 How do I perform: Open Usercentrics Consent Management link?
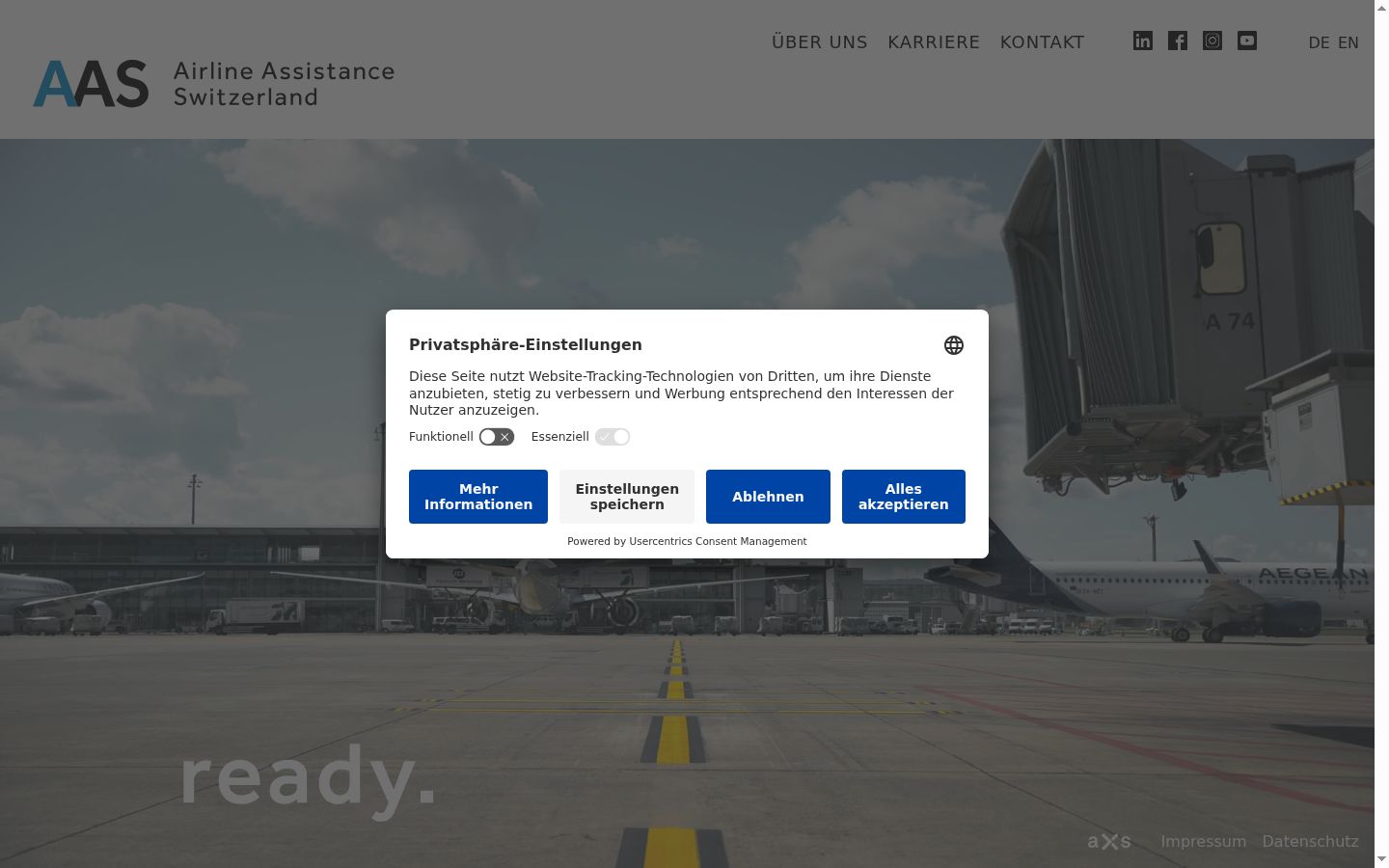tap(718, 541)
